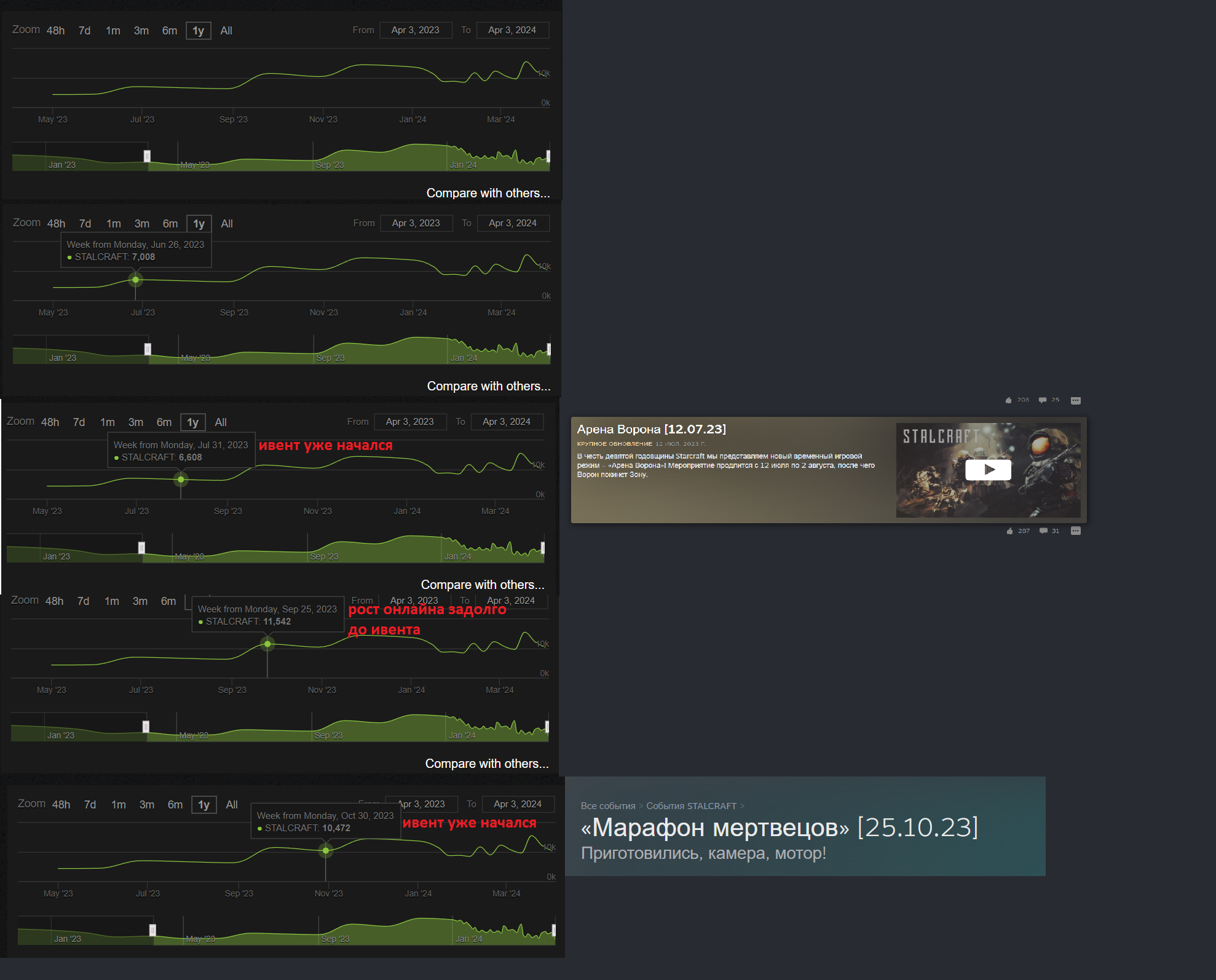Open the more-options icon beside 31 comments
Image resolution: width=1216 pixels, height=980 pixels.
(1076, 531)
